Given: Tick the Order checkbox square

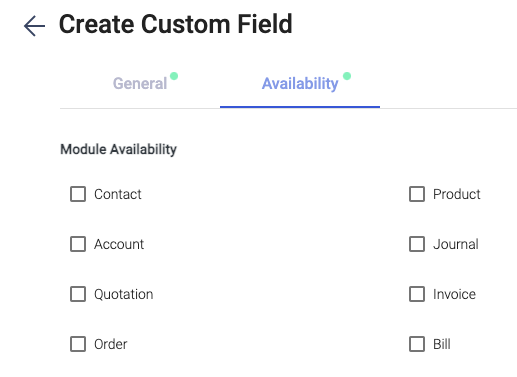Looking at the screenshot, I should (x=78, y=344).
